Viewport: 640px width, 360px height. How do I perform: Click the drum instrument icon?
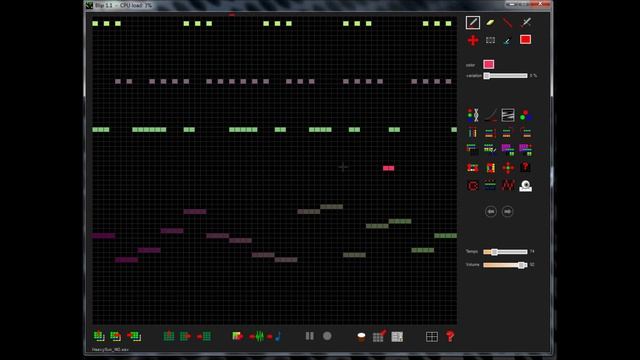pos(361,336)
